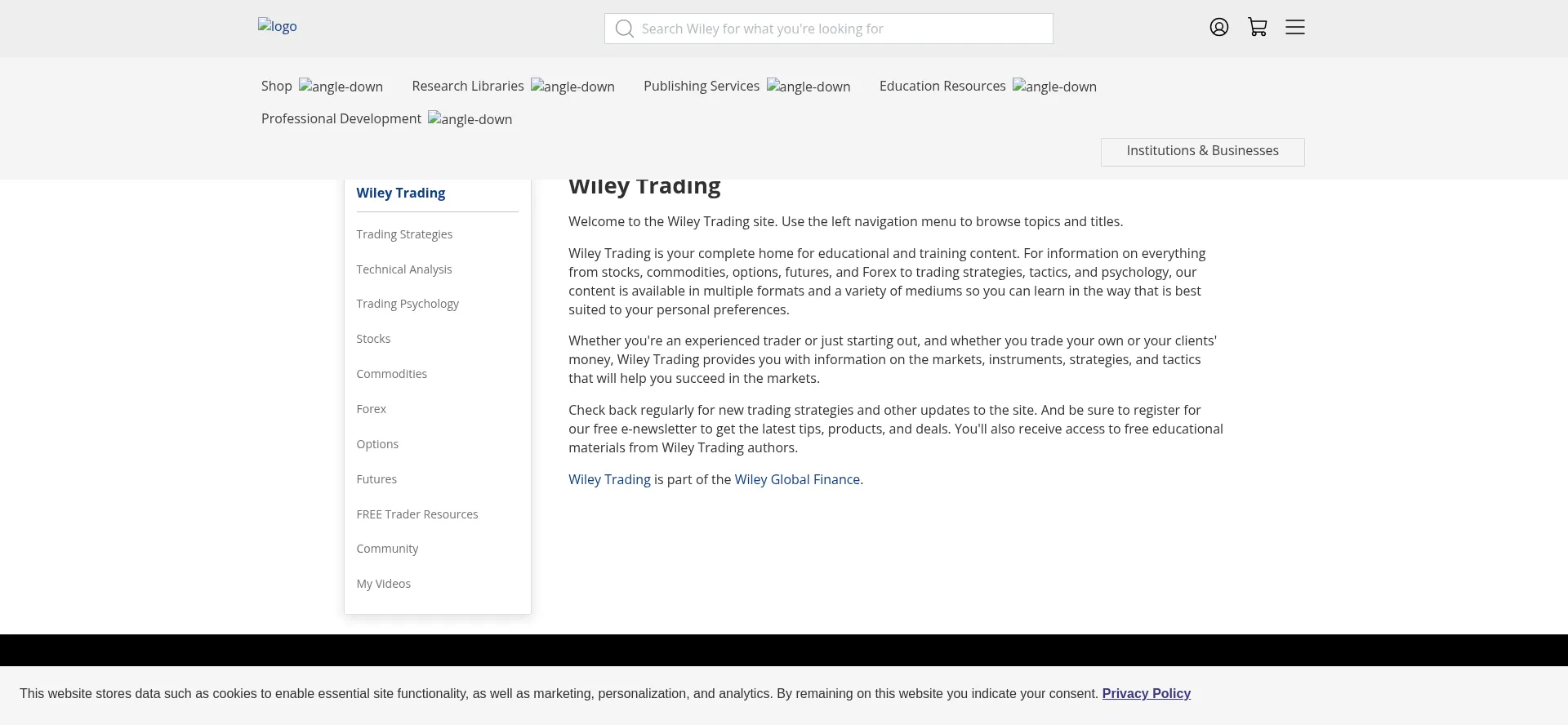Click the Wiley logo image

pos(278,26)
